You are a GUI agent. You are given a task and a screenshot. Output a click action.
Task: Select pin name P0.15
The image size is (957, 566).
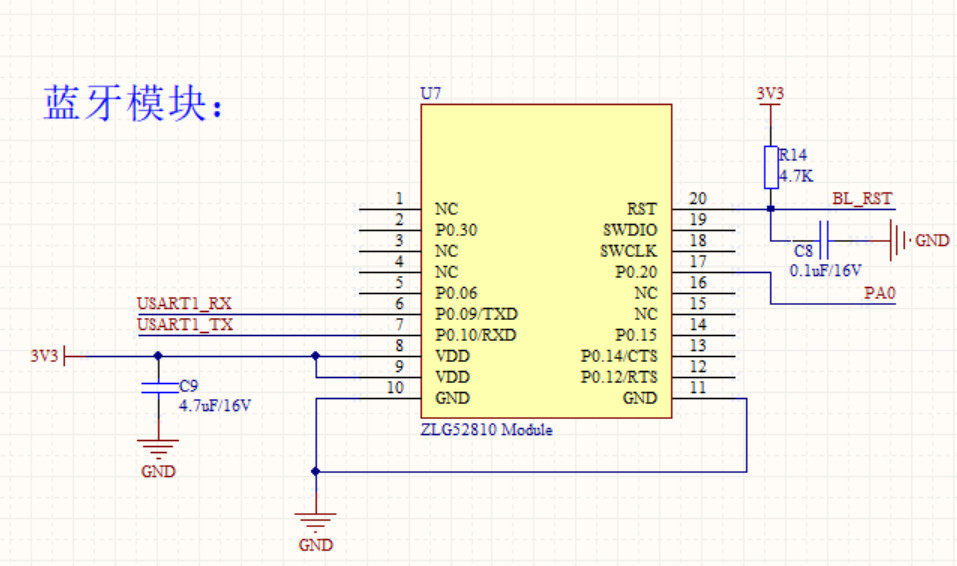point(636,335)
